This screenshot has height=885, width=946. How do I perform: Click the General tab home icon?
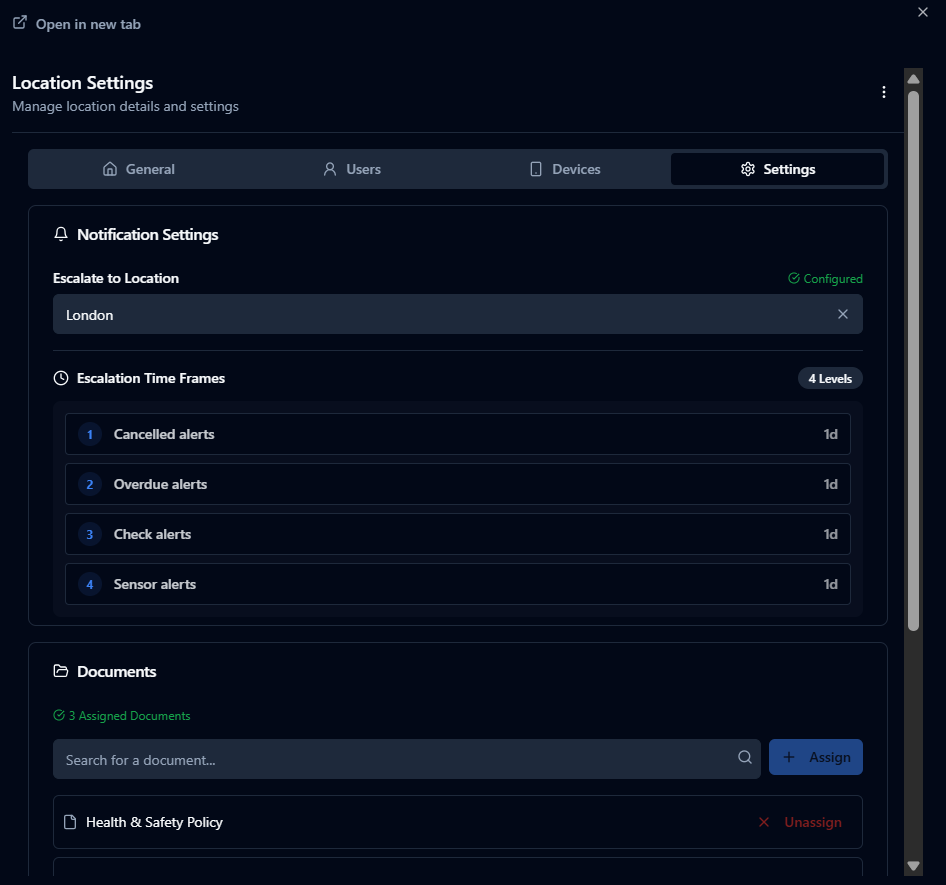110,169
